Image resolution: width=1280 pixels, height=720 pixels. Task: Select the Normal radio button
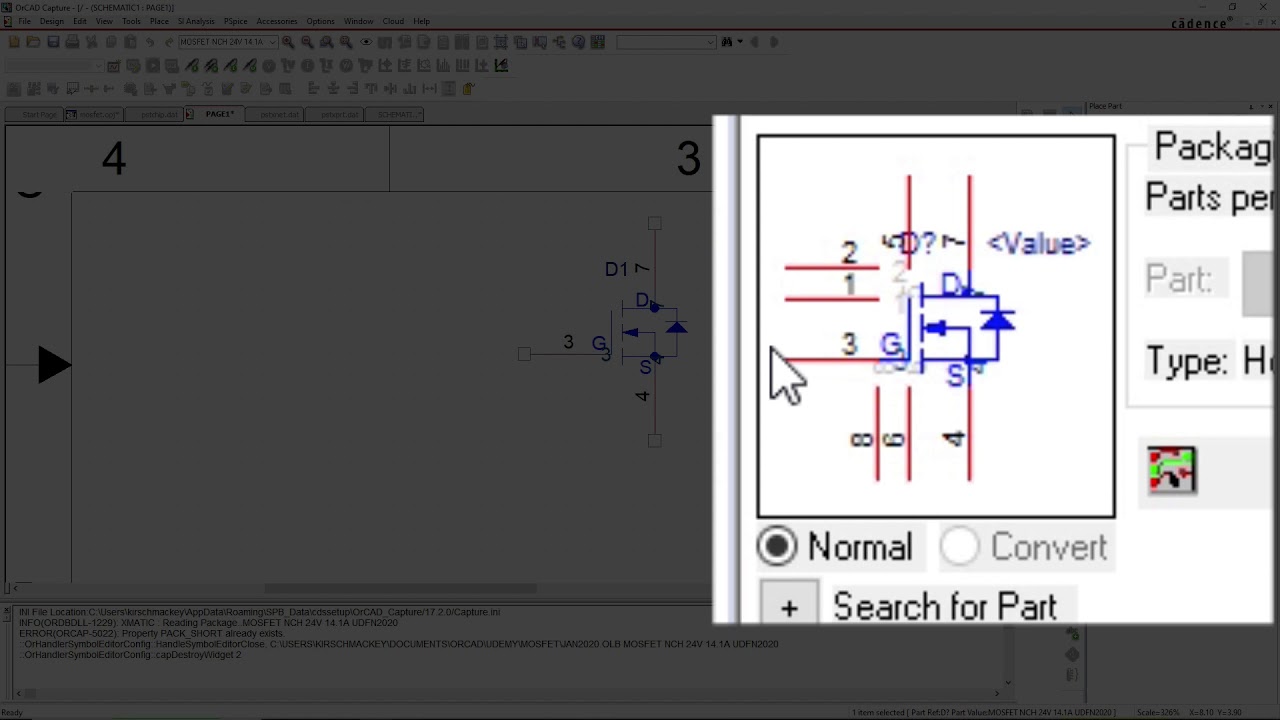click(x=777, y=547)
